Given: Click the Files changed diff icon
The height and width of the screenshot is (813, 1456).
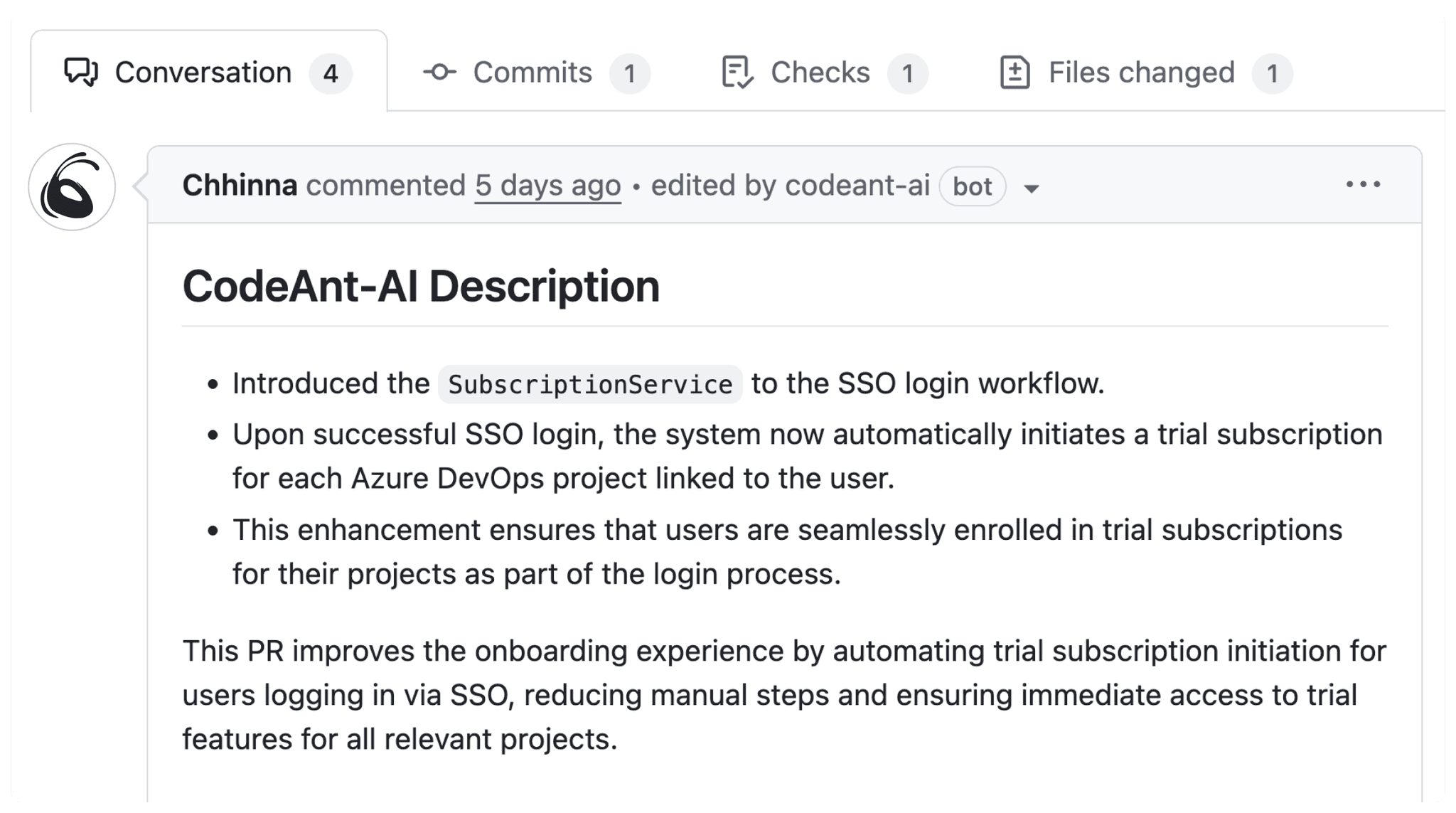Looking at the screenshot, I should coord(1015,72).
